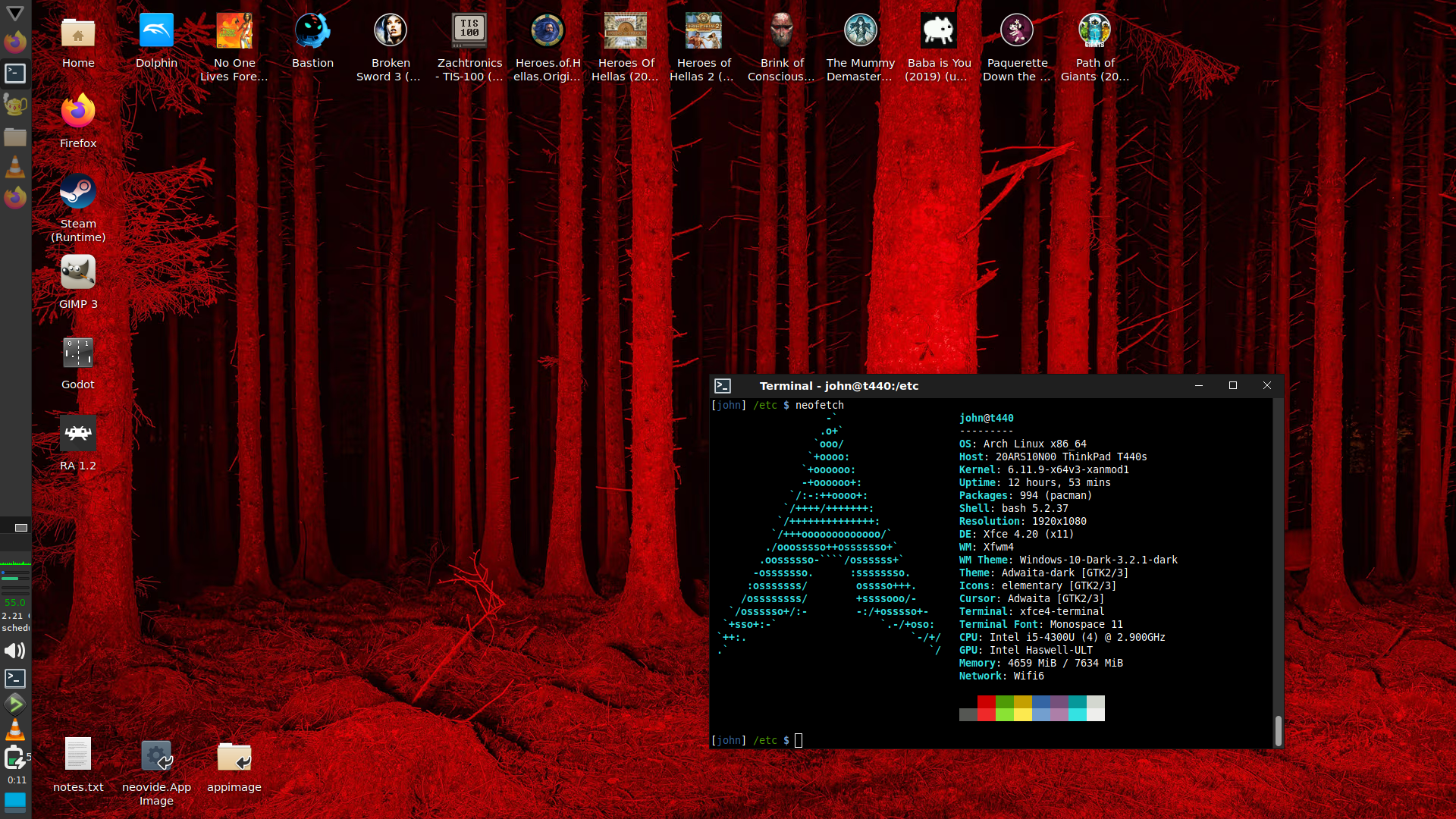
Task: Select the Path of Giants shortcut
Action: pyautogui.click(x=1095, y=47)
